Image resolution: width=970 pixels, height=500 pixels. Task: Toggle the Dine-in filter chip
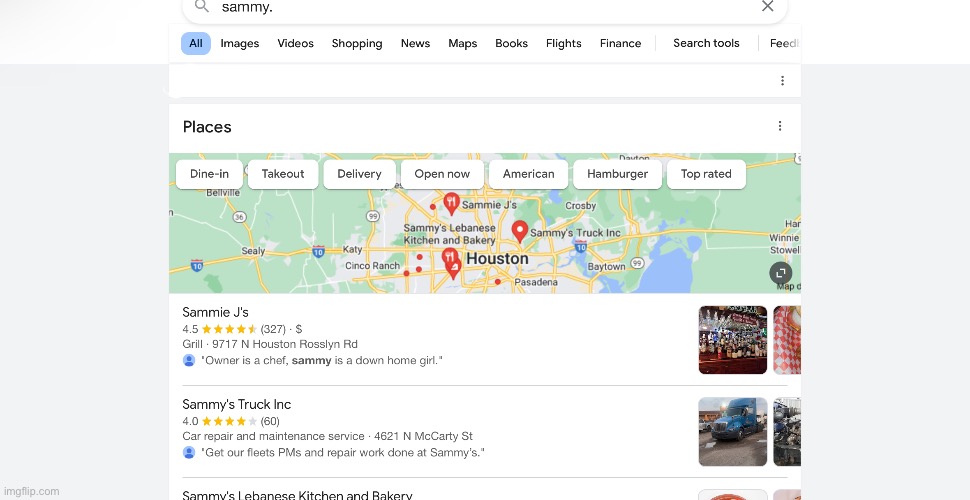click(209, 174)
